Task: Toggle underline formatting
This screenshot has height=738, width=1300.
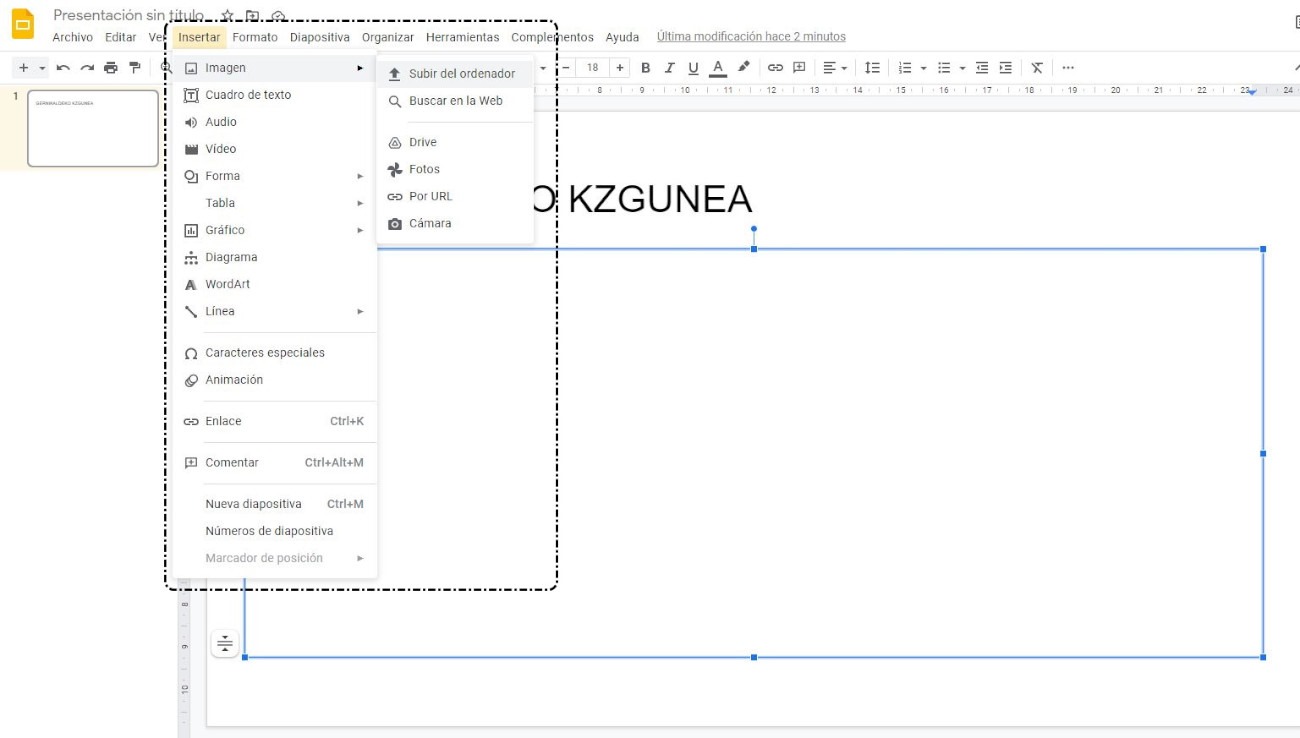Action: tap(693, 68)
